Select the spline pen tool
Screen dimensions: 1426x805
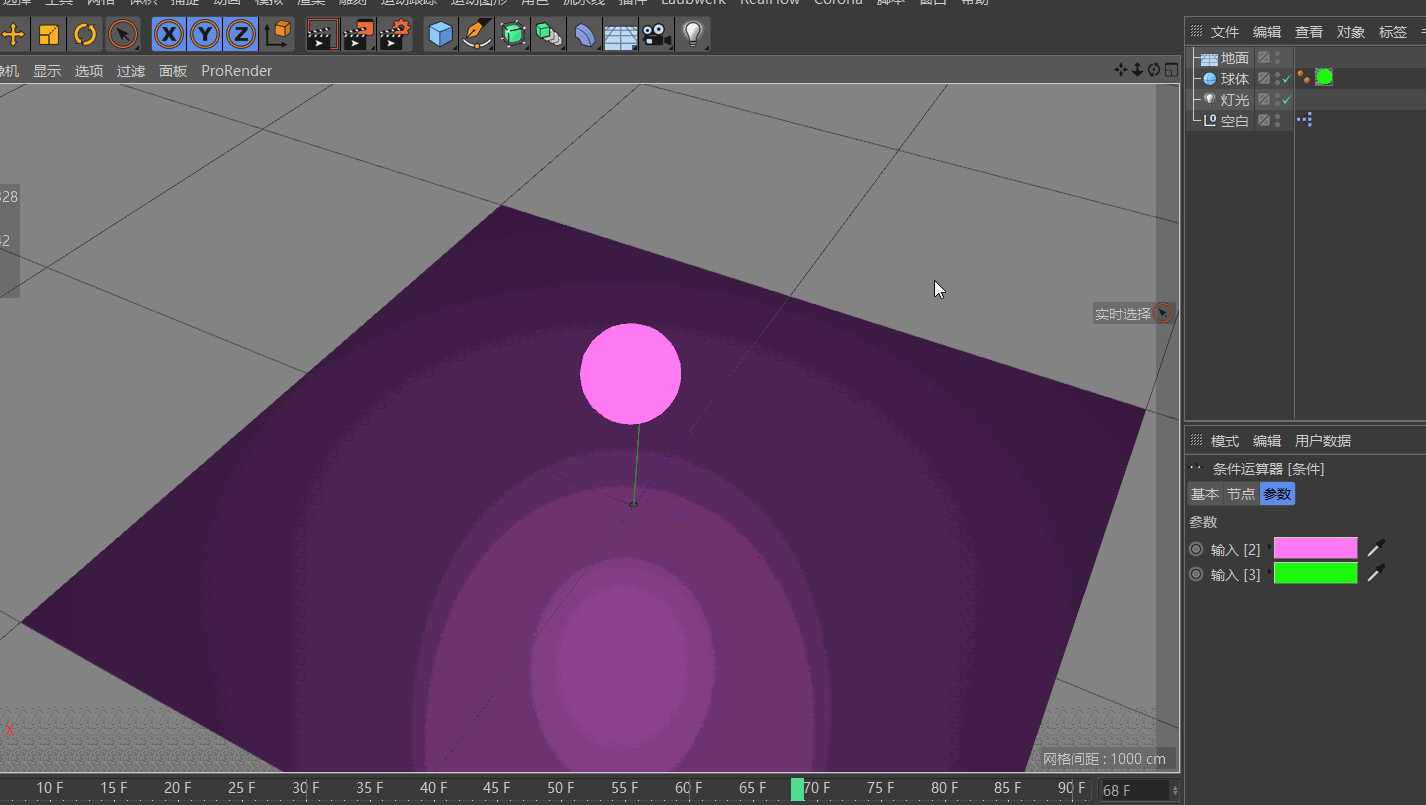(477, 35)
